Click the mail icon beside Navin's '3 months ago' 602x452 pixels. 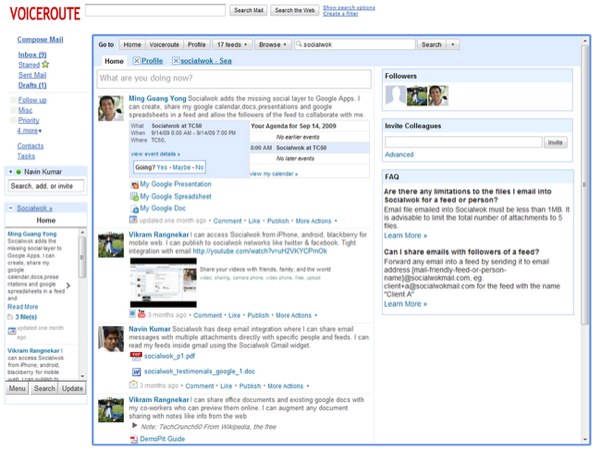133,384
